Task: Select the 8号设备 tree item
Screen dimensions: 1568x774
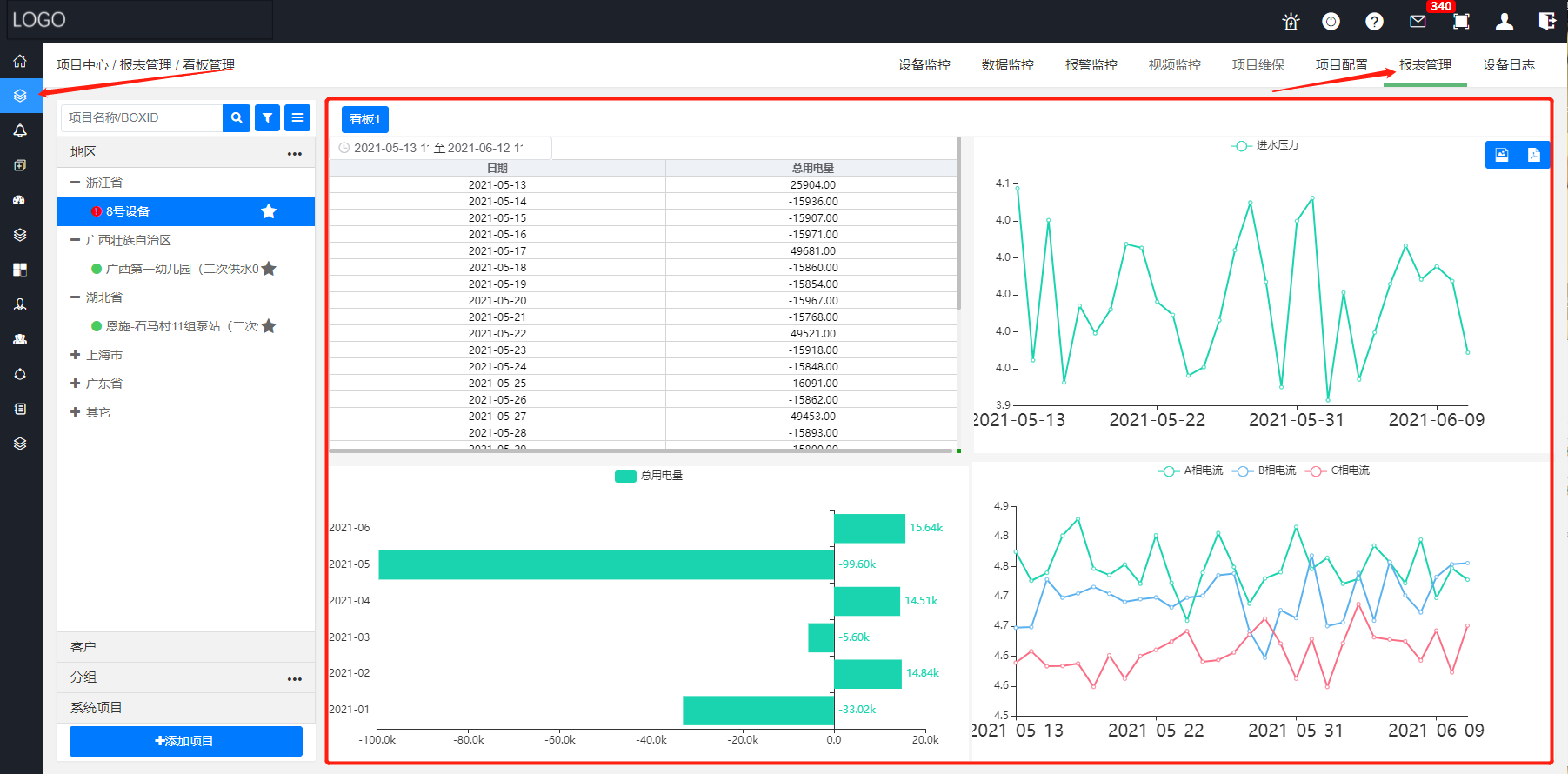Action: (x=186, y=211)
